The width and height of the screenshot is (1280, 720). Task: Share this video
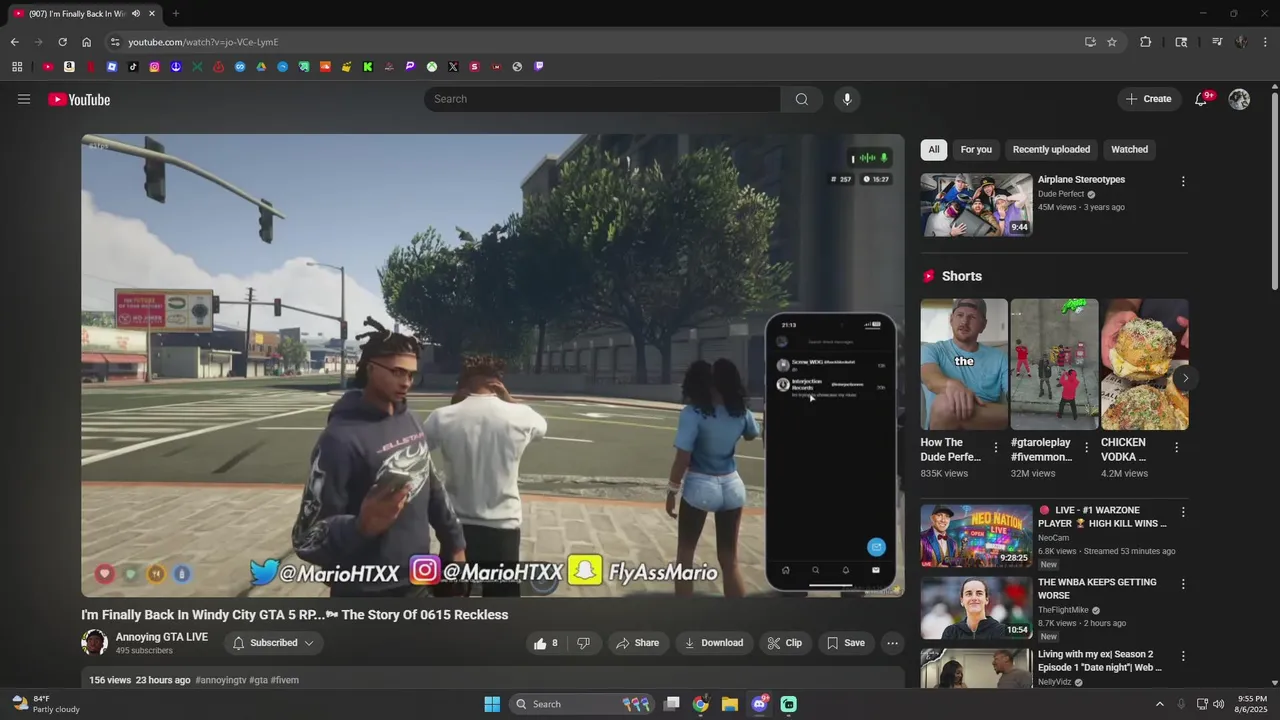(x=637, y=643)
